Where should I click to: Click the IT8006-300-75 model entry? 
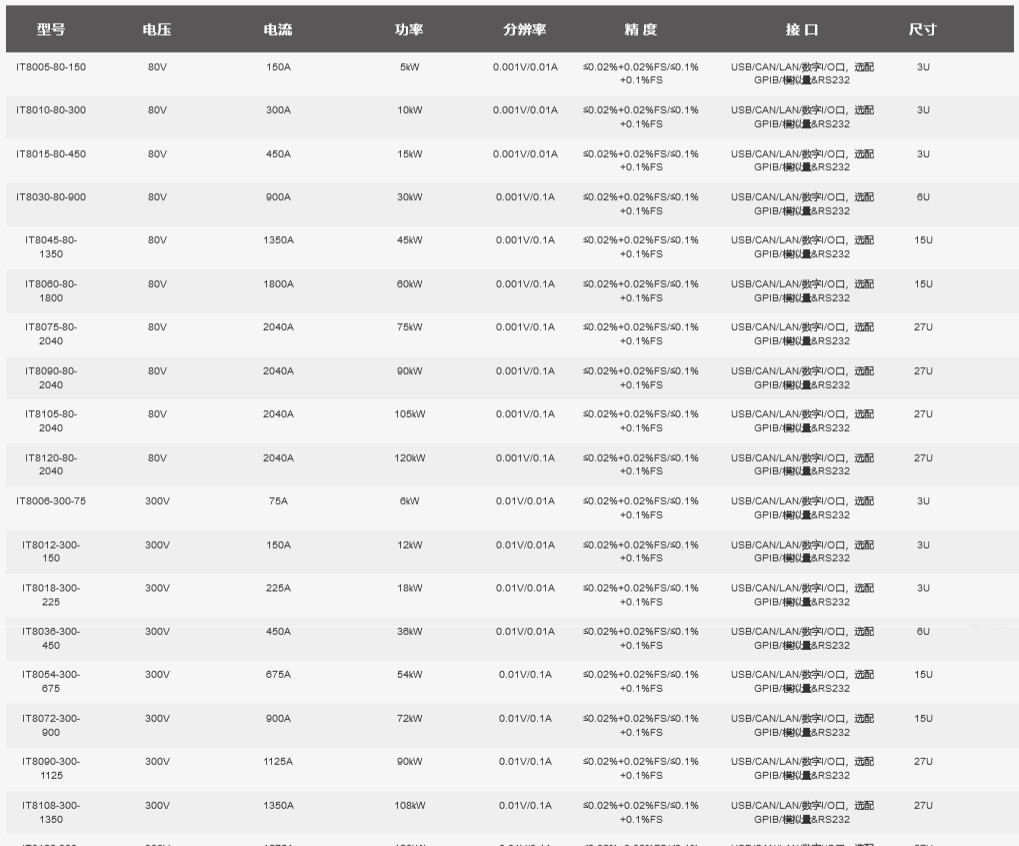click(x=51, y=501)
